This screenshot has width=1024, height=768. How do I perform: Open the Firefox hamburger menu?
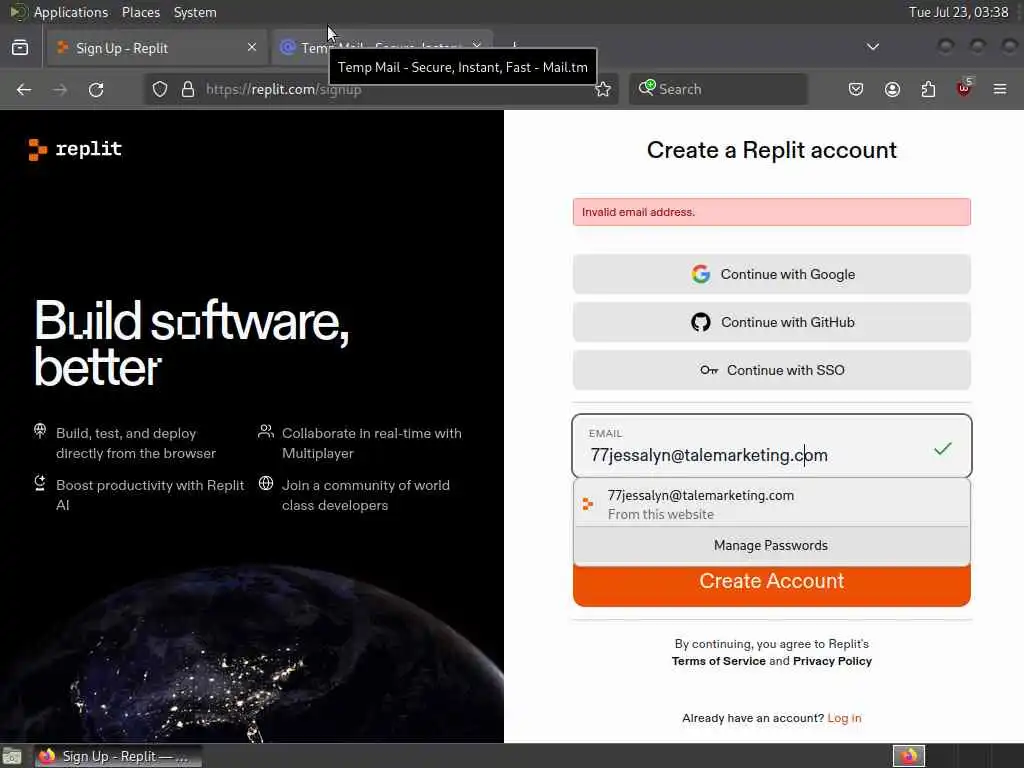(x=1000, y=89)
